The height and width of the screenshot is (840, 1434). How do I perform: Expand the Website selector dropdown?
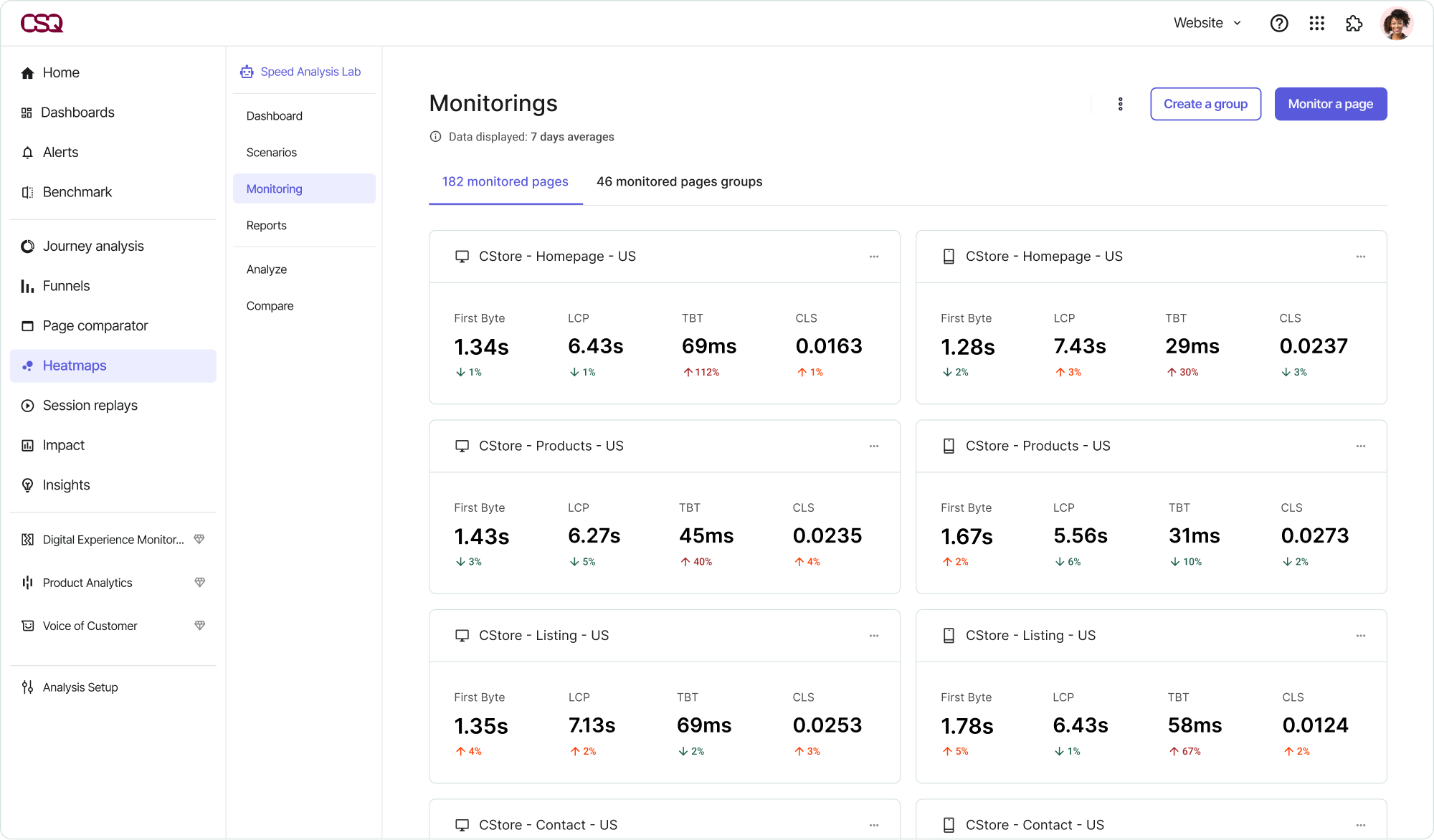pyautogui.click(x=1207, y=23)
